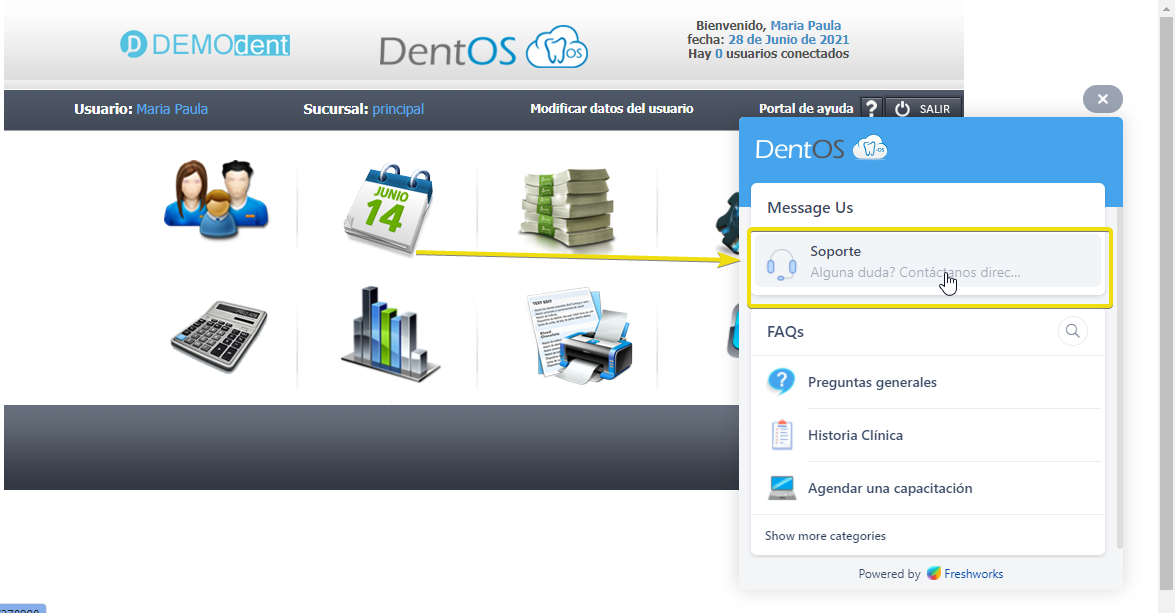The width and height of the screenshot is (1175, 613).
Task: Open Agendar una capacitación category
Action: [928, 488]
